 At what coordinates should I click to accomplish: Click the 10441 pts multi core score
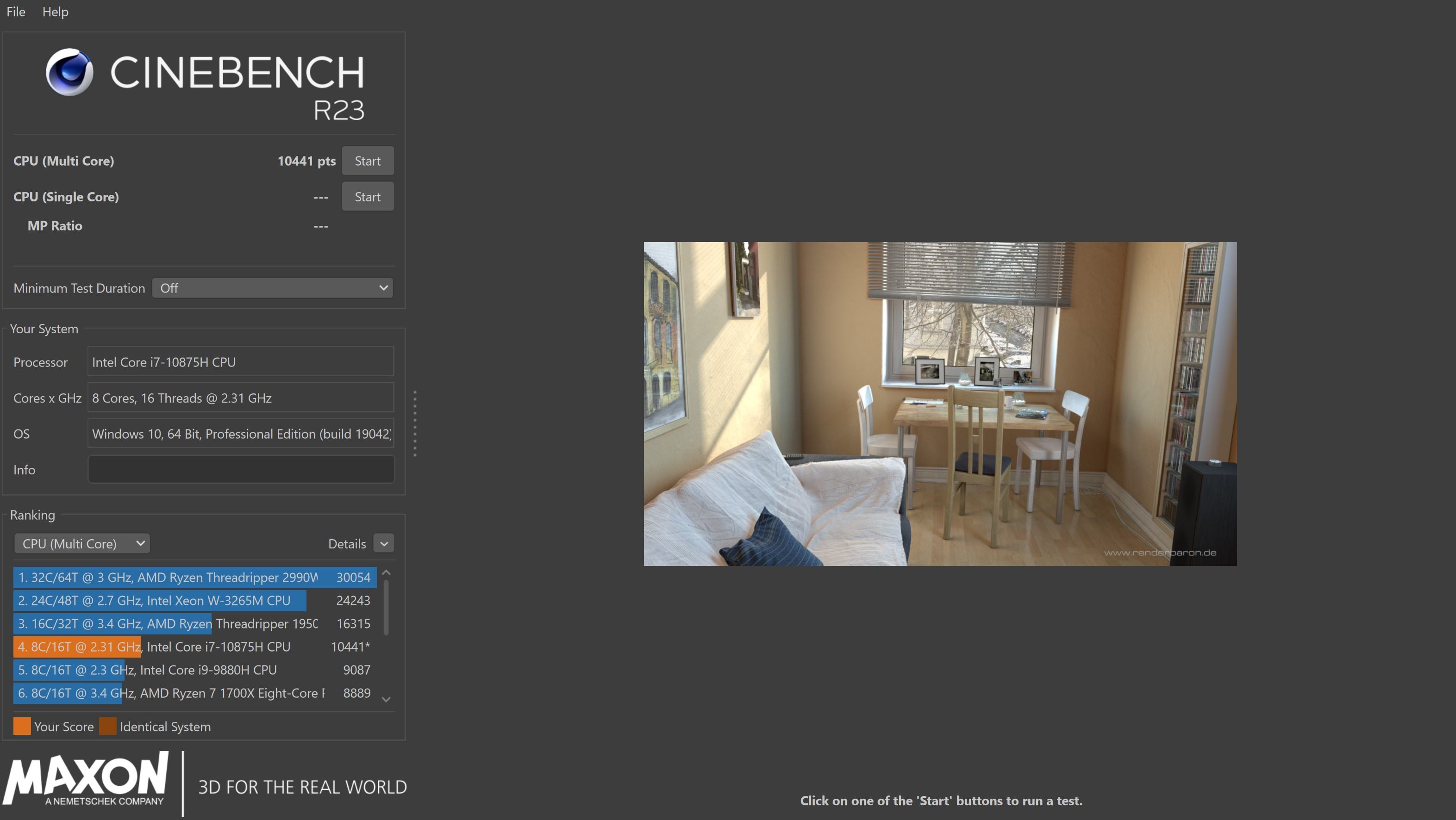pos(306,161)
